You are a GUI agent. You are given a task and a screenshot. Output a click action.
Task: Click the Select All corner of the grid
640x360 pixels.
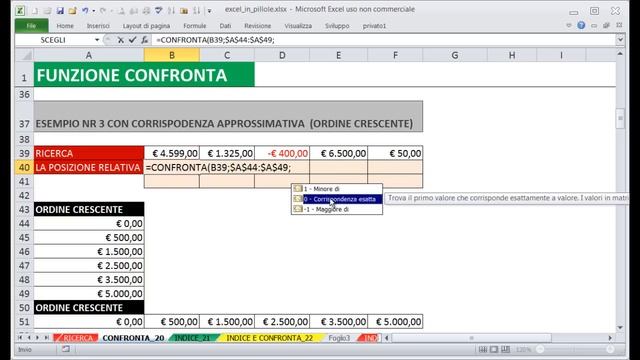pos(24,55)
